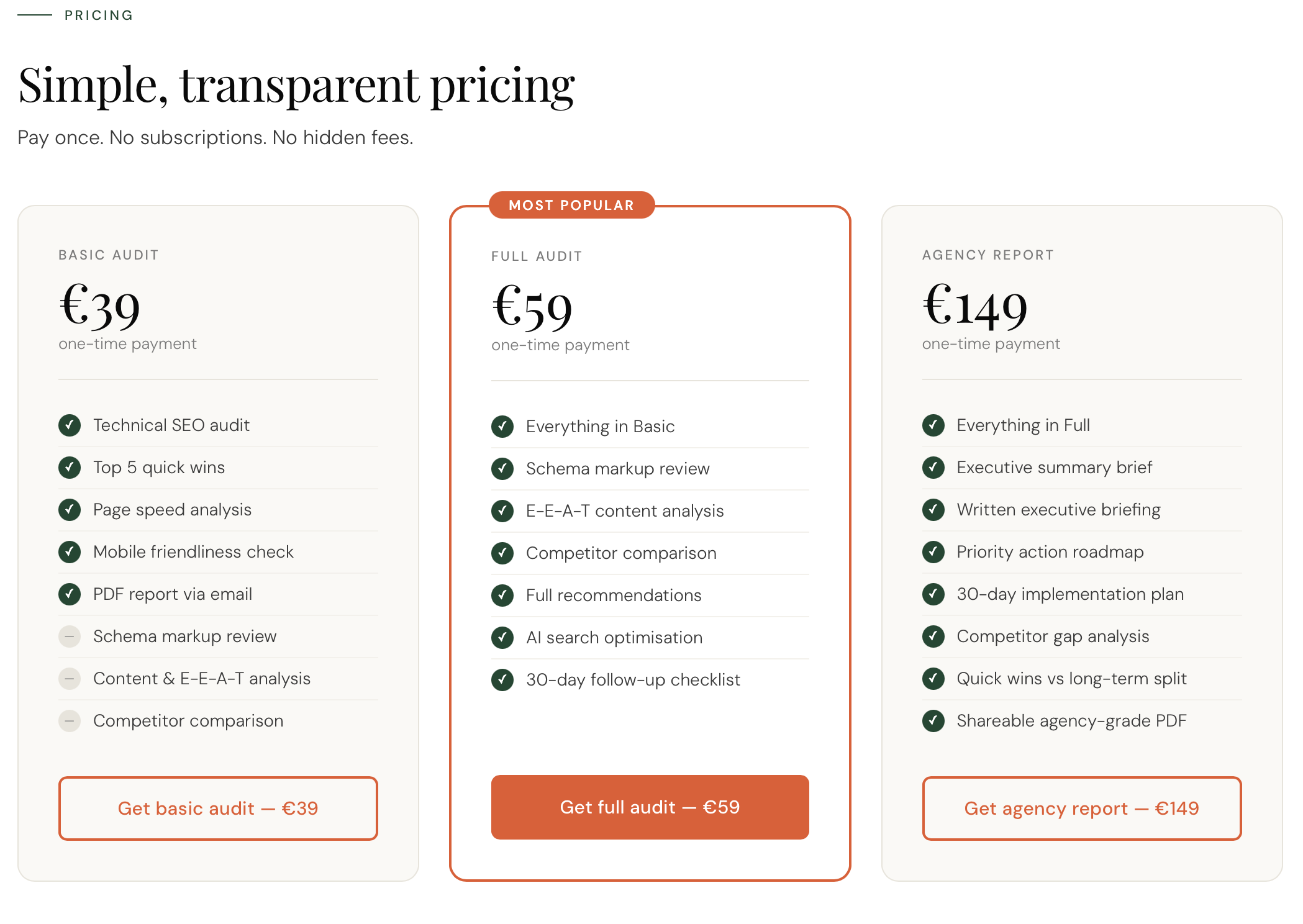Image resolution: width=1303 pixels, height=924 pixels.
Task: Click the Most Popular badge
Action: [x=571, y=205]
